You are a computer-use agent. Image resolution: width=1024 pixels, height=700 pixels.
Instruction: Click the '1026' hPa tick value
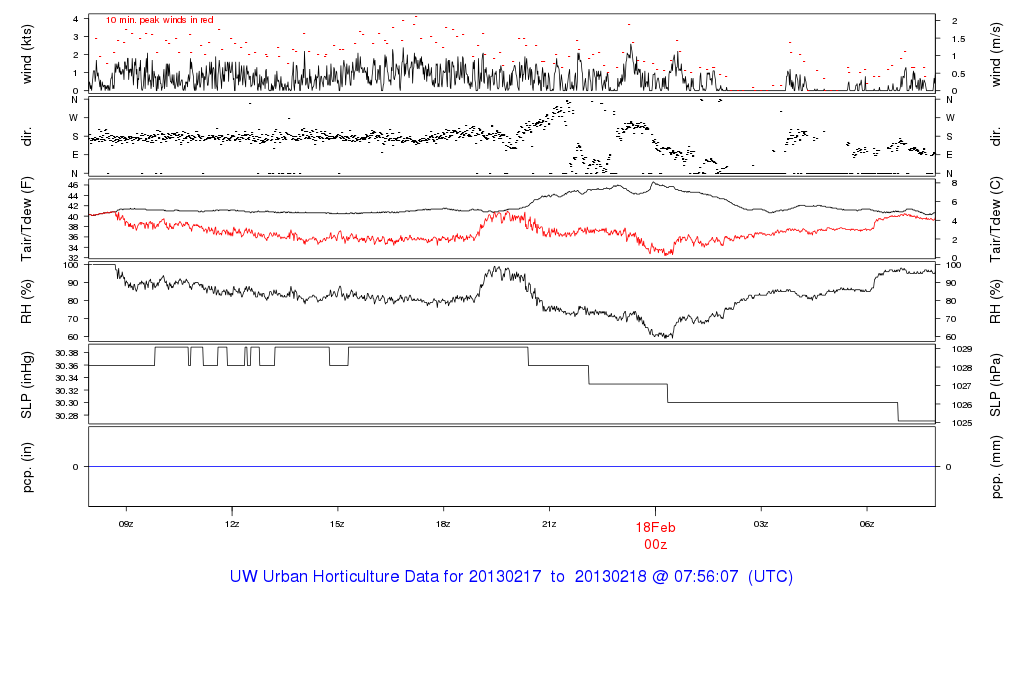(962, 406)
